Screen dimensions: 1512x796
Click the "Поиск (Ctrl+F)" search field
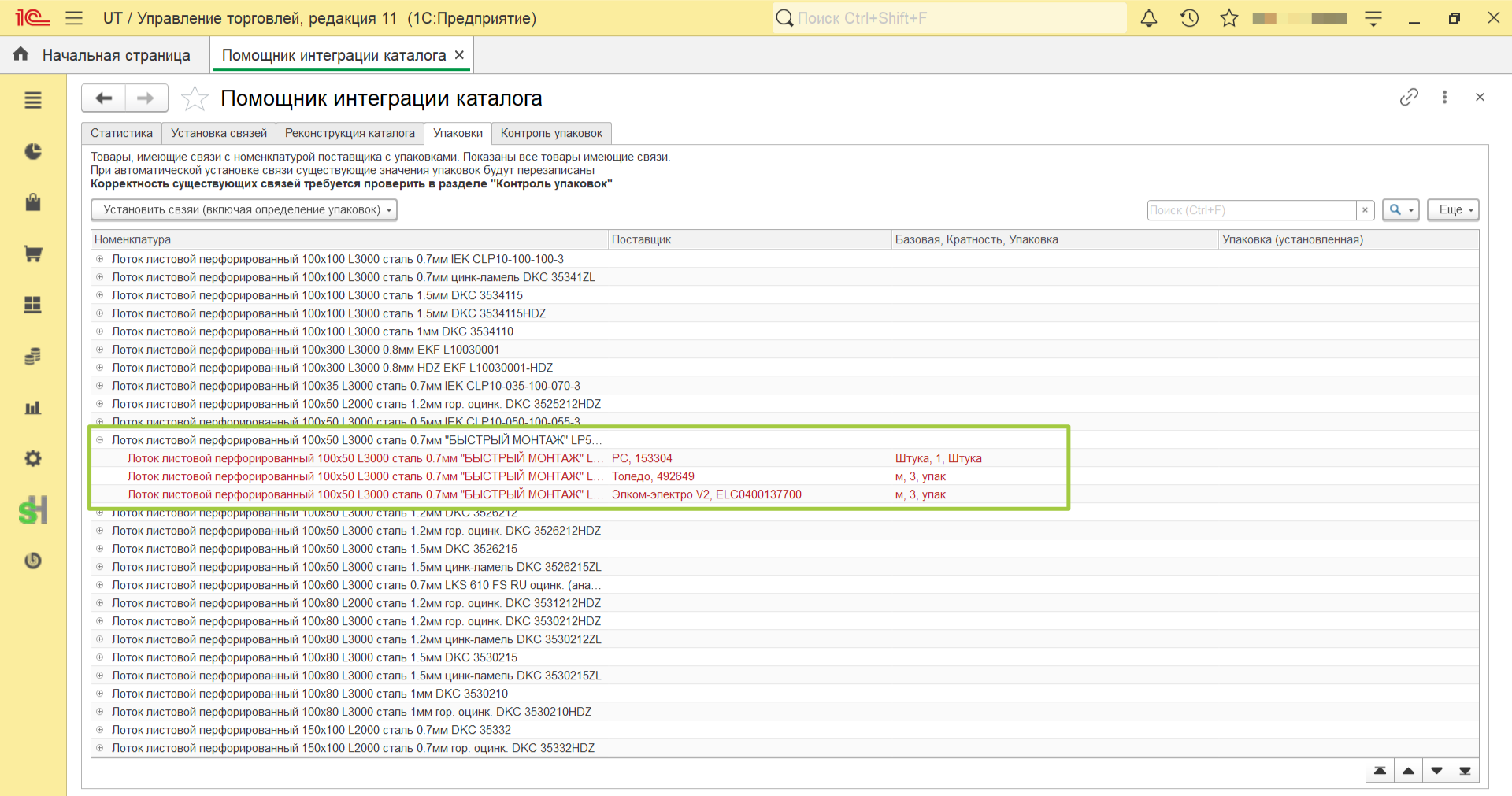(1252, 210)
